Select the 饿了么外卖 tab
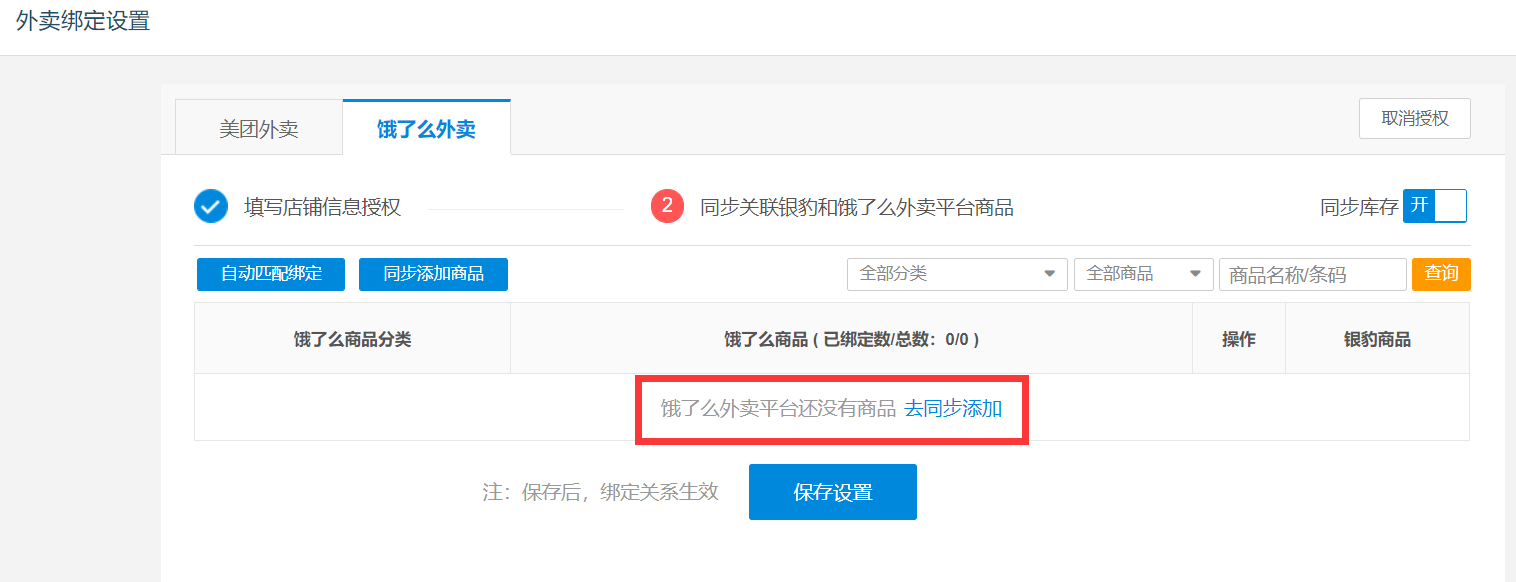Viewport: 1516px width, 582px height. click(x=426, y=129)
